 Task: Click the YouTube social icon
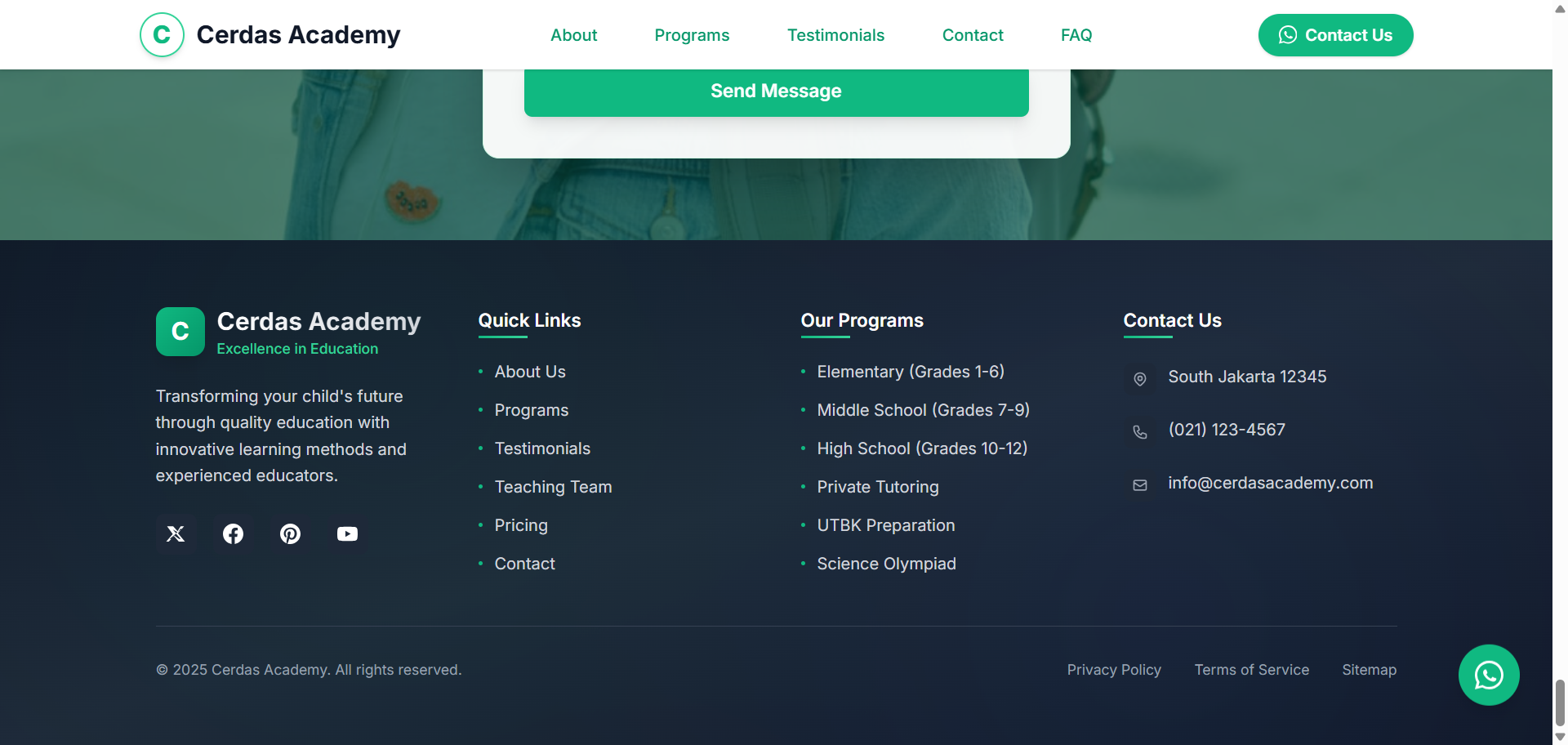click(347, 534)
